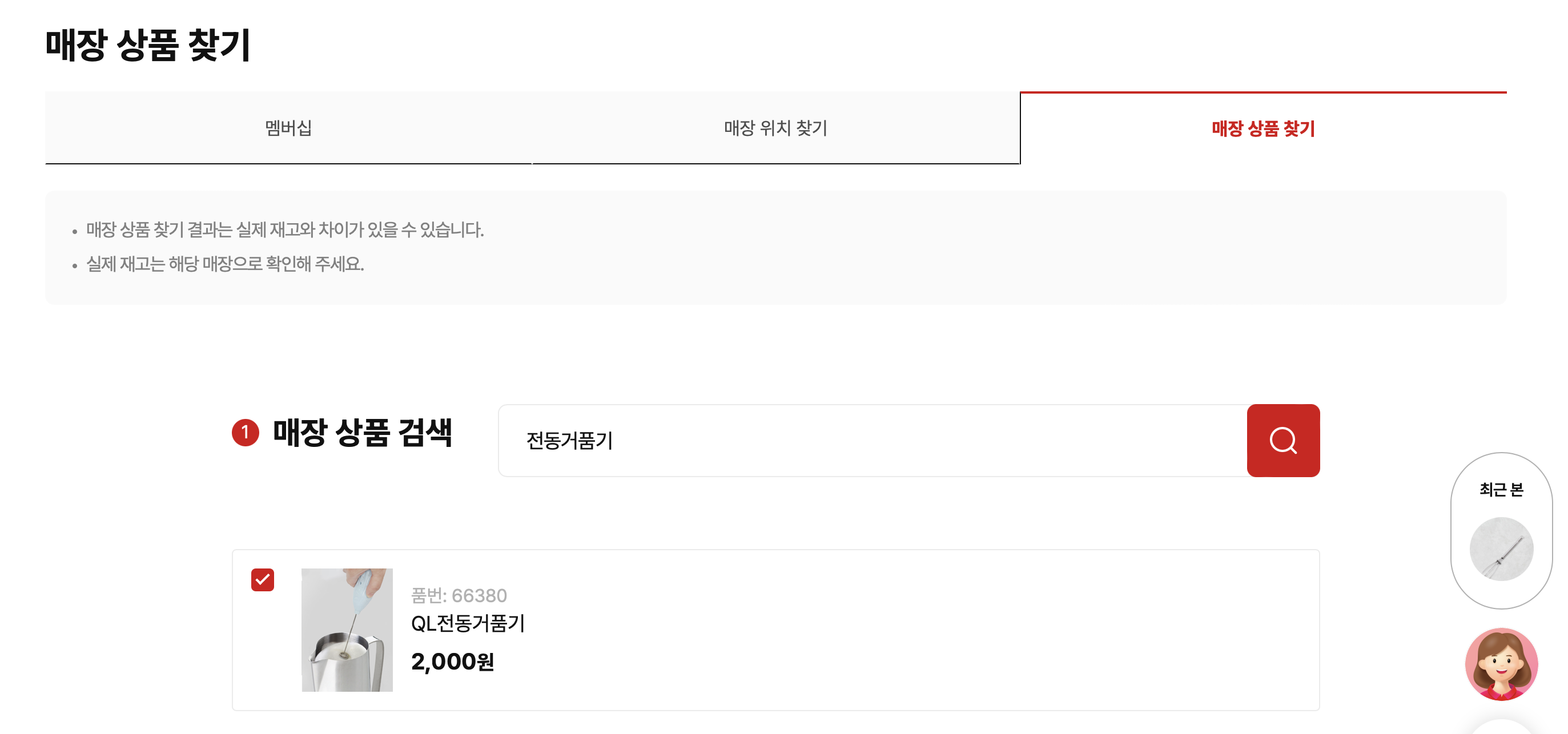Click the search icon inside the red button

1283,440
